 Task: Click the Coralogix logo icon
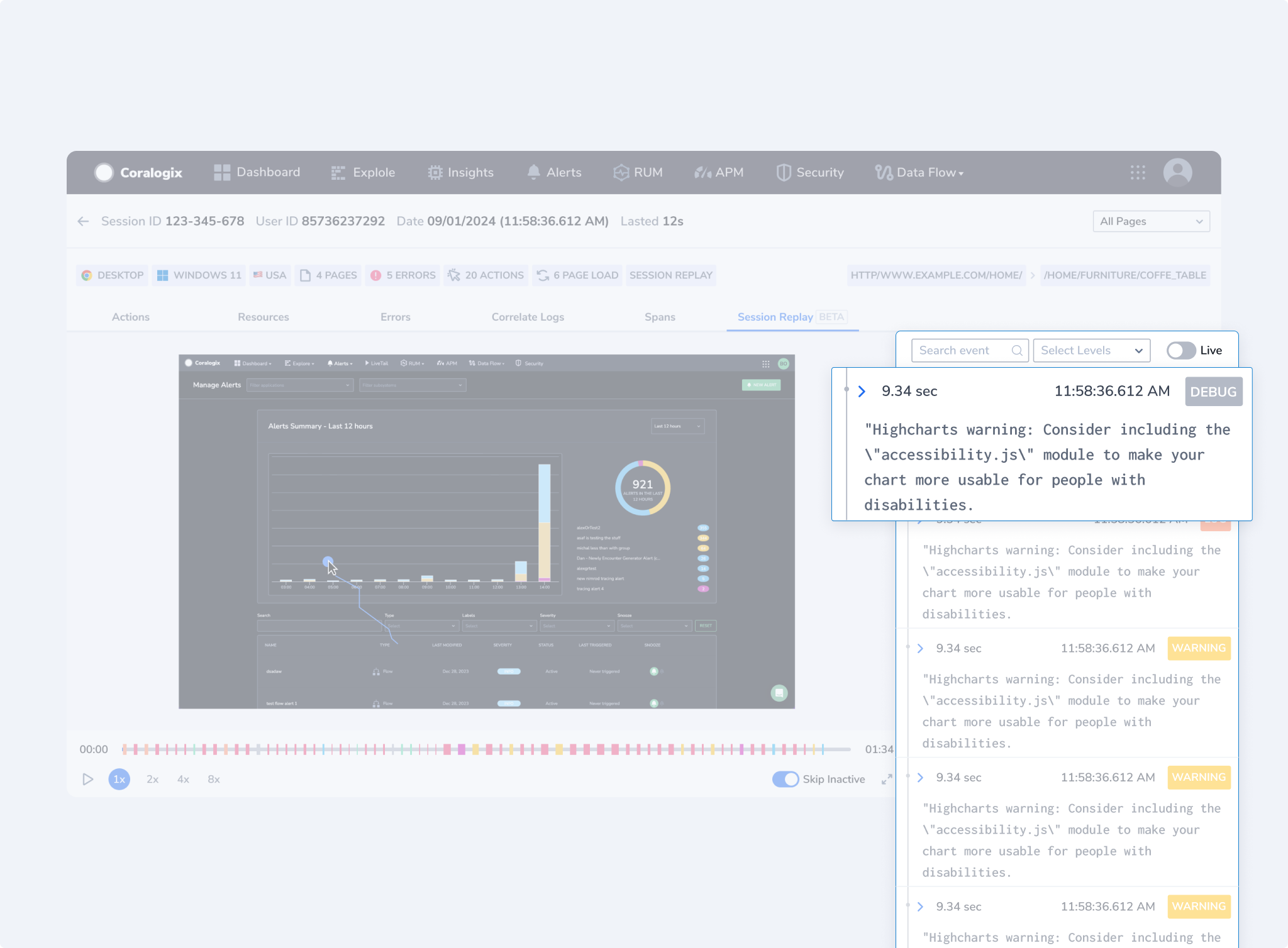click(104, 172)
